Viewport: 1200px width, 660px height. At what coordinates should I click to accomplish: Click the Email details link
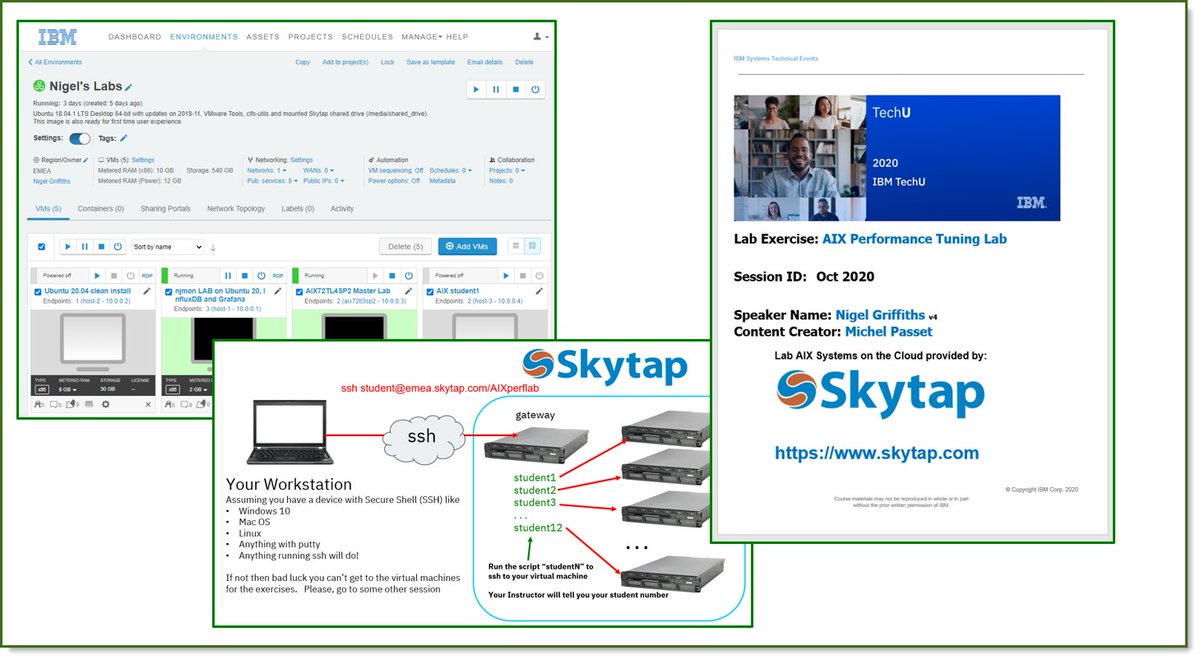485,62
